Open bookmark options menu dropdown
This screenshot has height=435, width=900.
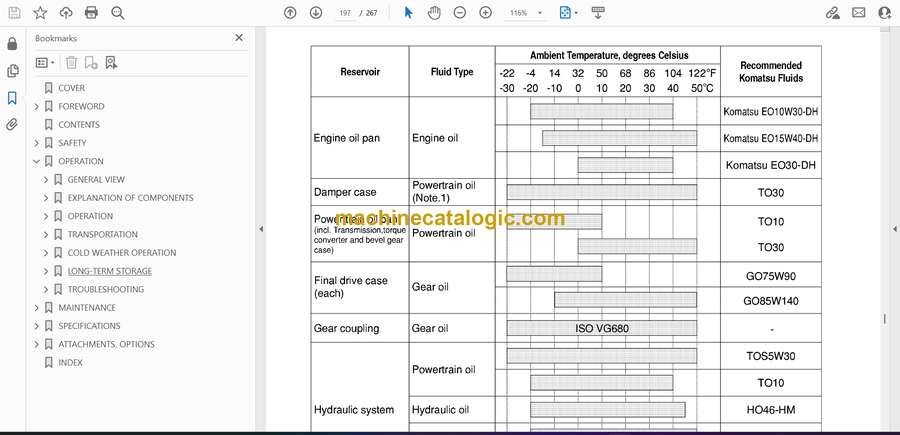point(45,63)
